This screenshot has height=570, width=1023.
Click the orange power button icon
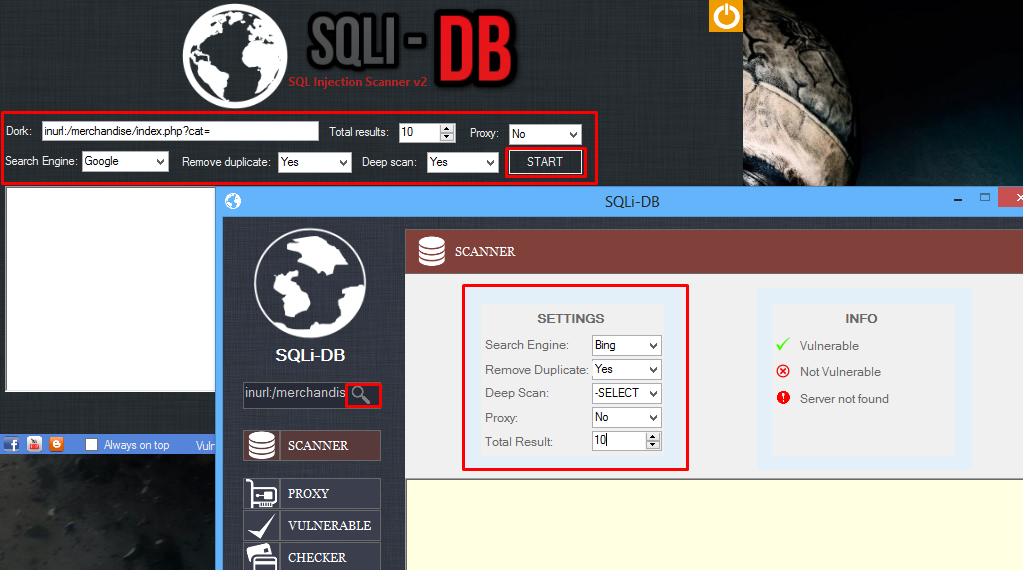(725, 16)
